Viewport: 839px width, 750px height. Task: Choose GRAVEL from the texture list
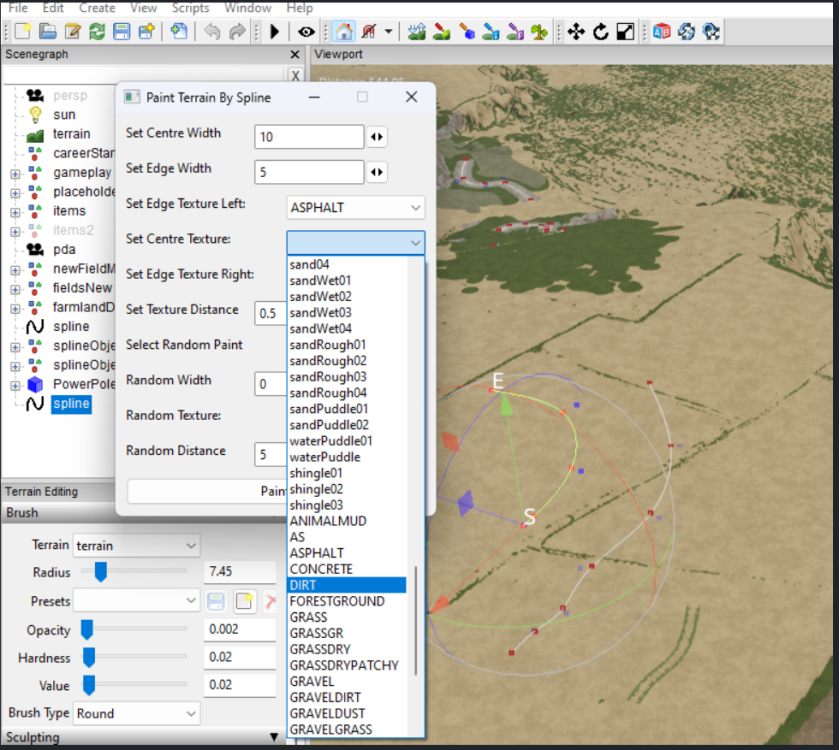(312, 681)
